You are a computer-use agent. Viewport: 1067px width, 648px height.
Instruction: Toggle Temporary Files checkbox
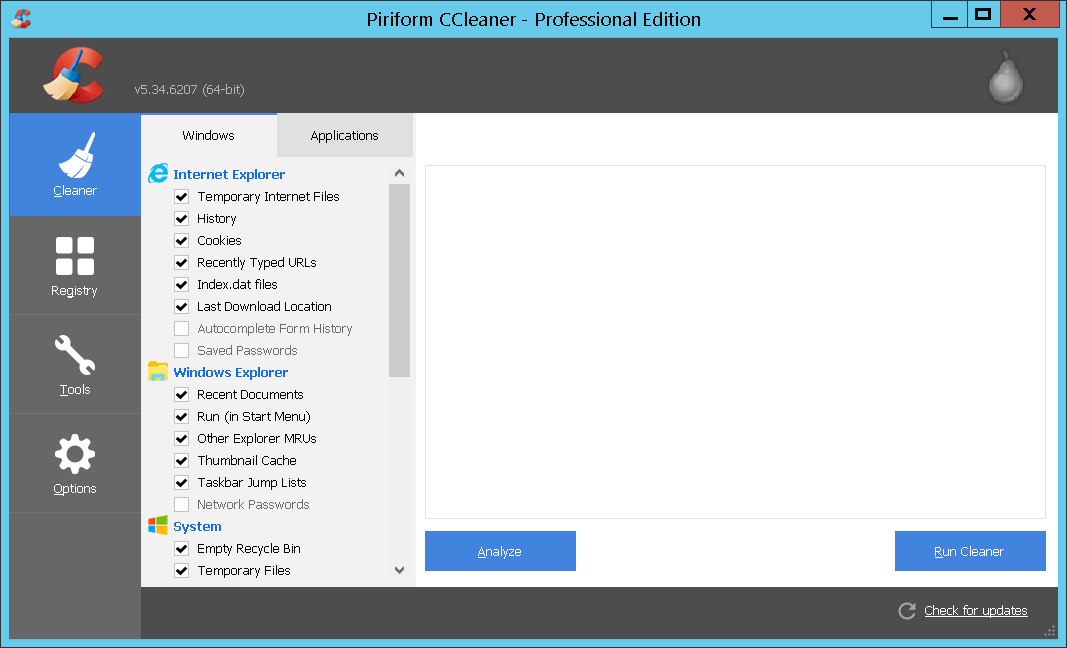182,570
